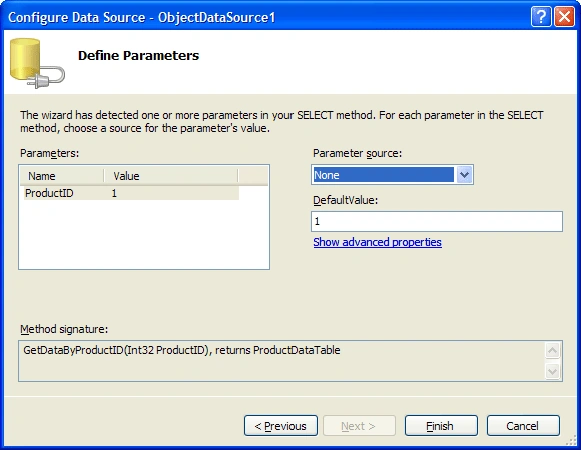581x450 pixels.
Task: Select the ProductID parameter row
Action: [x=132, y=193]
